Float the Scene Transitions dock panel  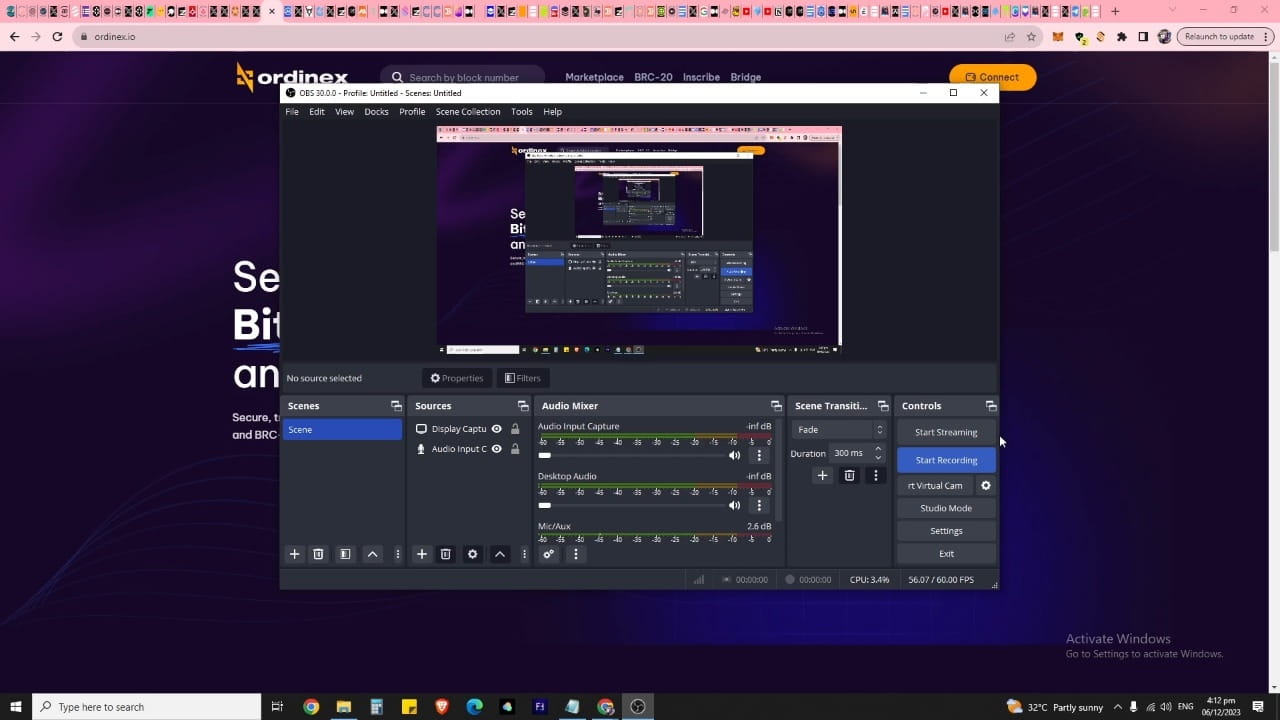click(882, 406)
